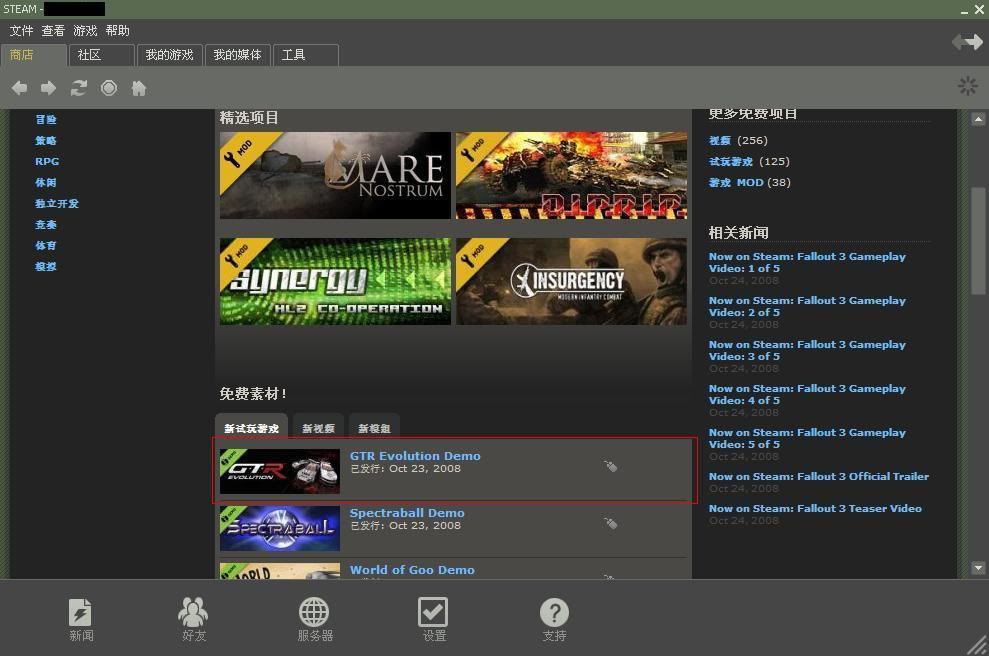Switch to 社区 tab
Viewport: 989px width, 656px height.
coord(102,55)
